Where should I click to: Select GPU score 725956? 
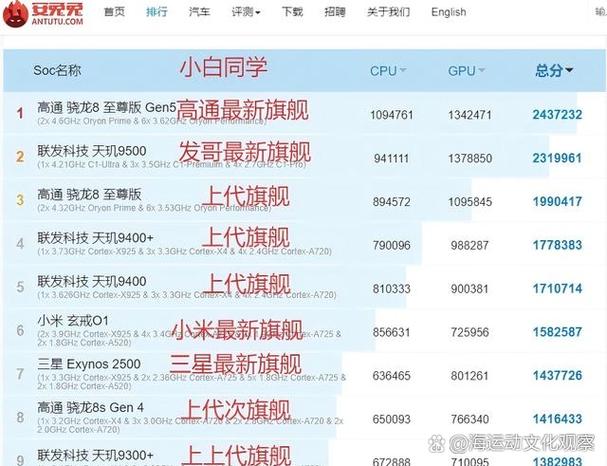[x=470, y=332]
